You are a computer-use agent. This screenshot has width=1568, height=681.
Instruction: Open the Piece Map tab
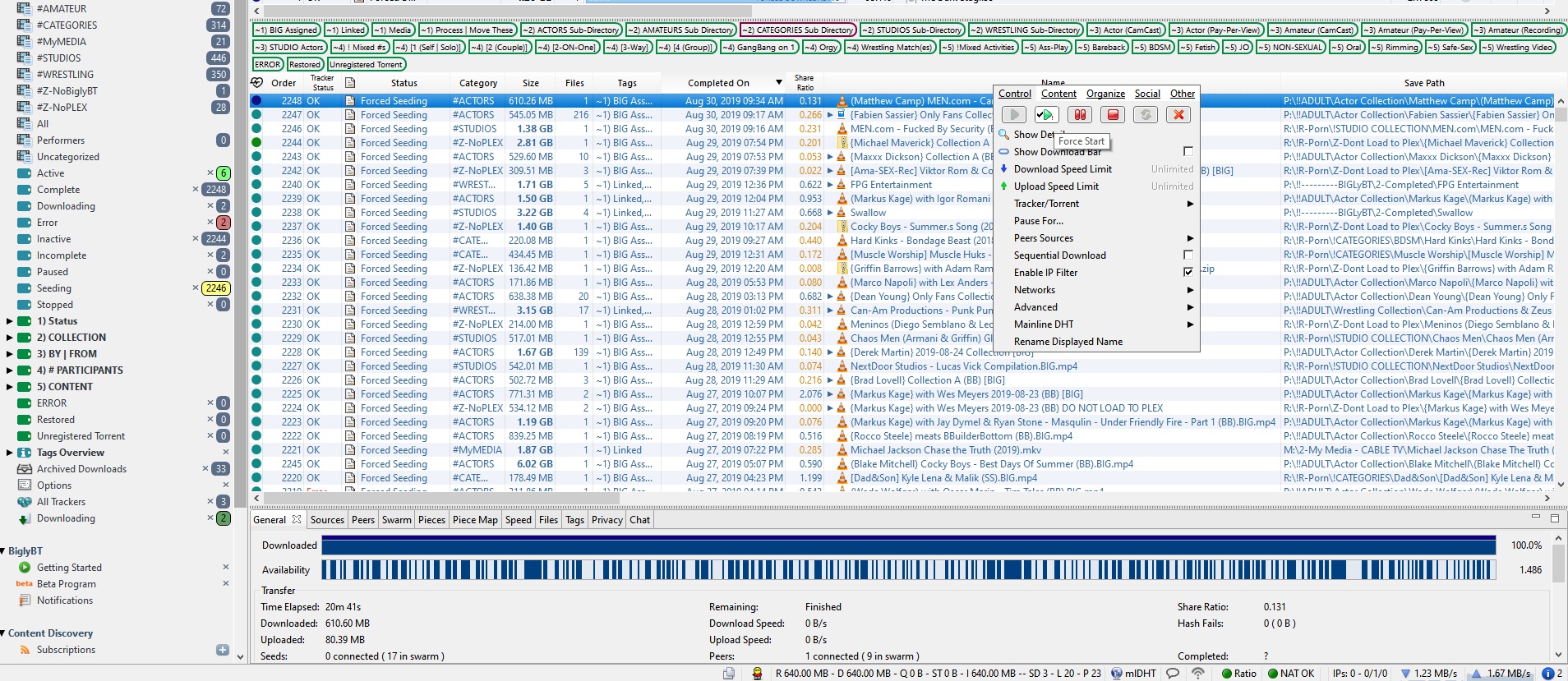[x=475, y=520]
